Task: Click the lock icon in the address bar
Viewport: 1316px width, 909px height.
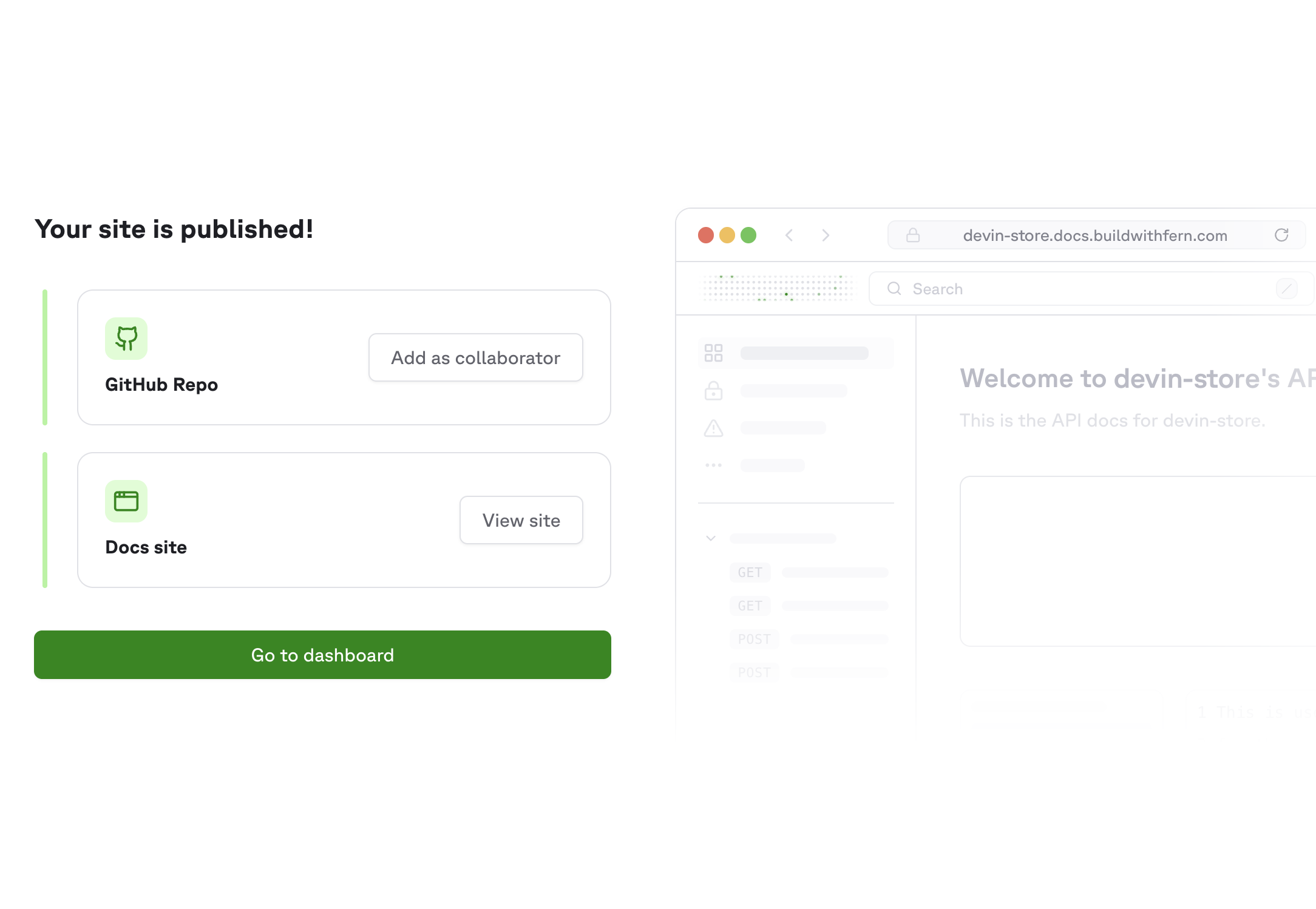Action: [x=912, y=235]
